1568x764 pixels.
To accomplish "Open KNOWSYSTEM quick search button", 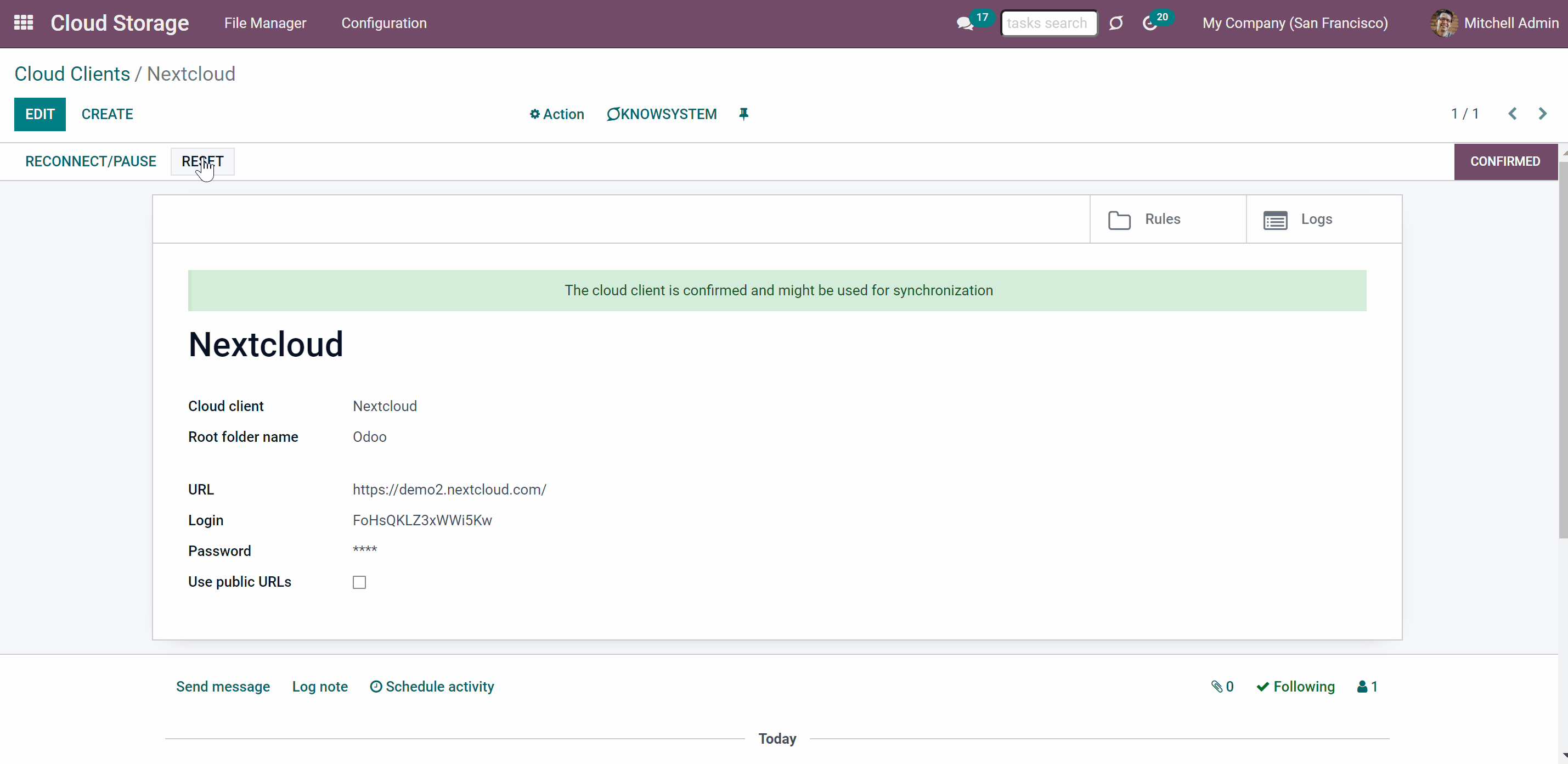I will (662, 114).
